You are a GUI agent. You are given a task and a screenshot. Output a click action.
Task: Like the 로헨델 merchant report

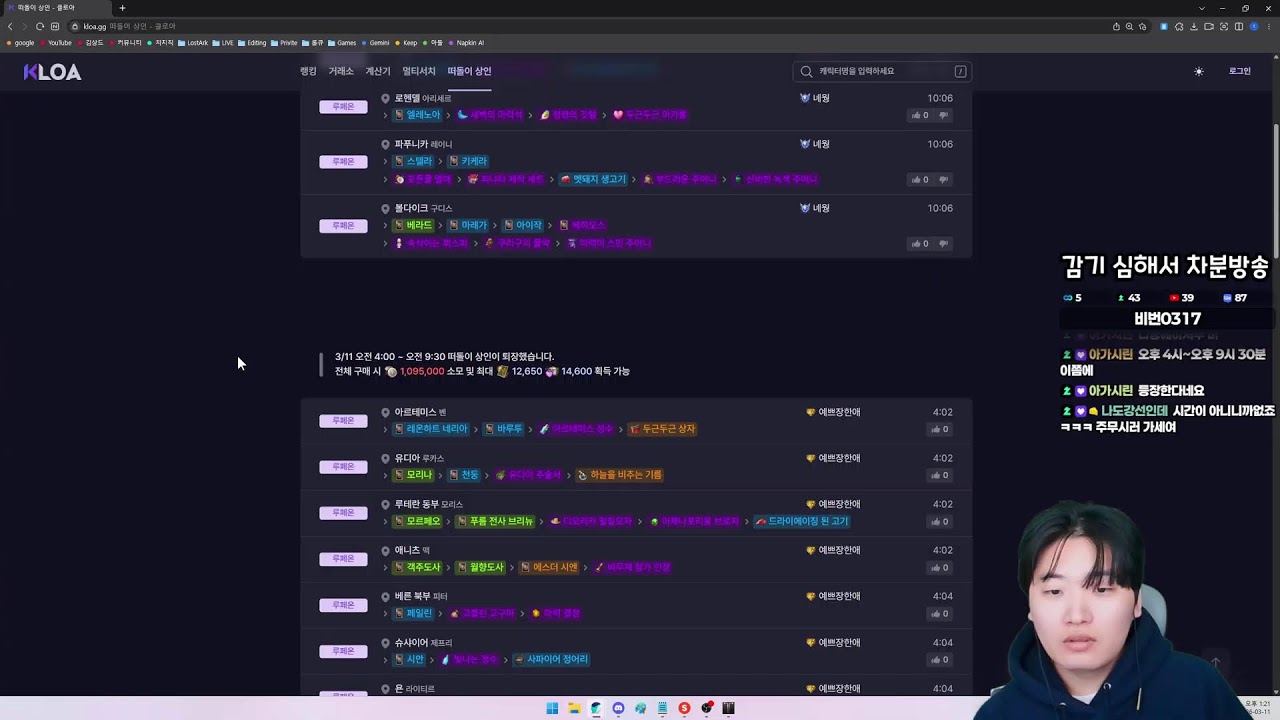(x=920, y=115)
